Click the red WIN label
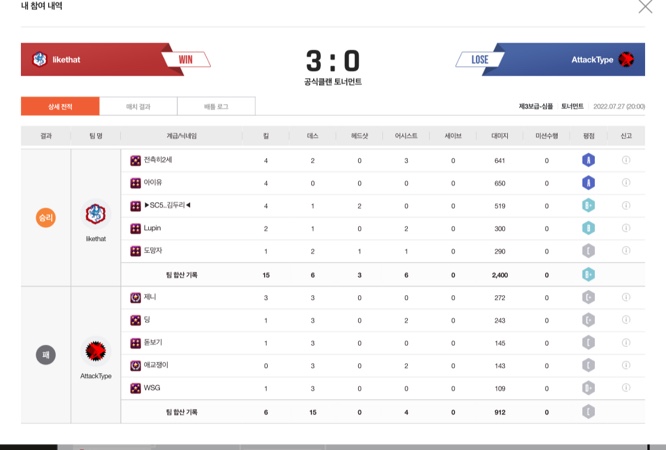 (x=185, y=59)
